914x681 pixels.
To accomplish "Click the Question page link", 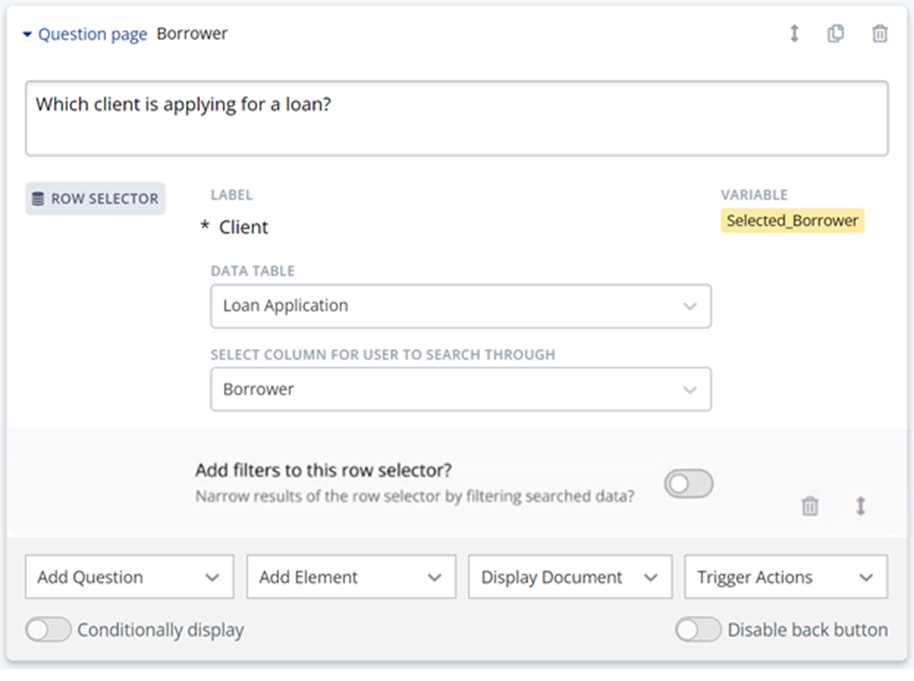I will [x=92, y=34].
